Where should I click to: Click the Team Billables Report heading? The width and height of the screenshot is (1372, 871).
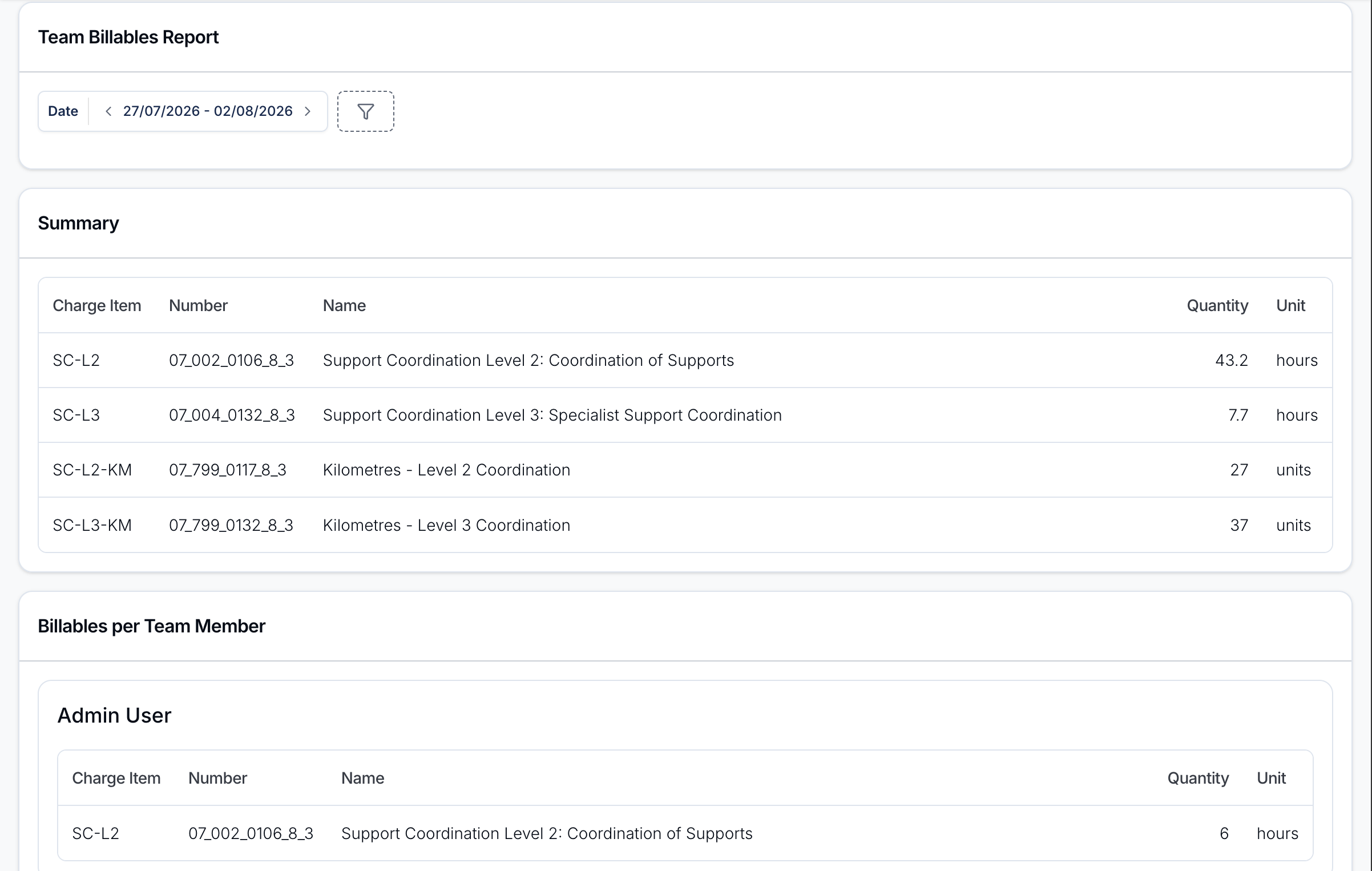pyautogui.click(x=128, y=37)
